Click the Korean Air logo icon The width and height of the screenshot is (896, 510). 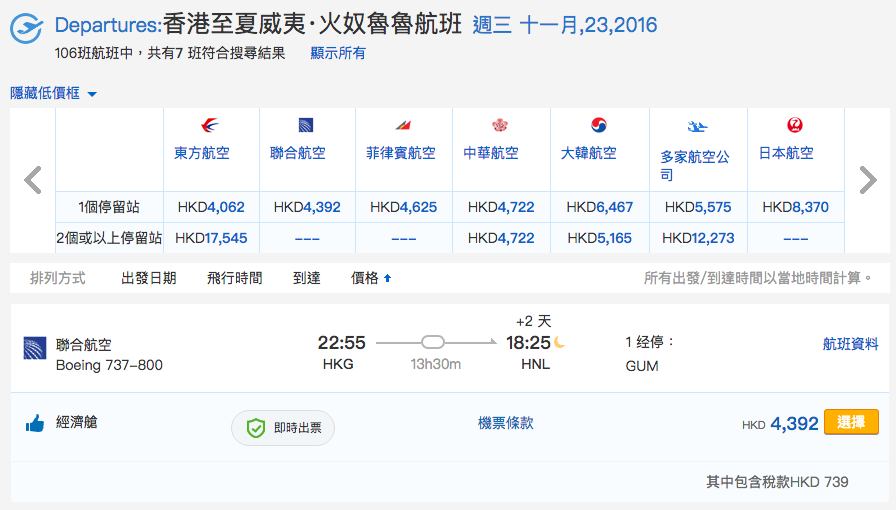598,125
